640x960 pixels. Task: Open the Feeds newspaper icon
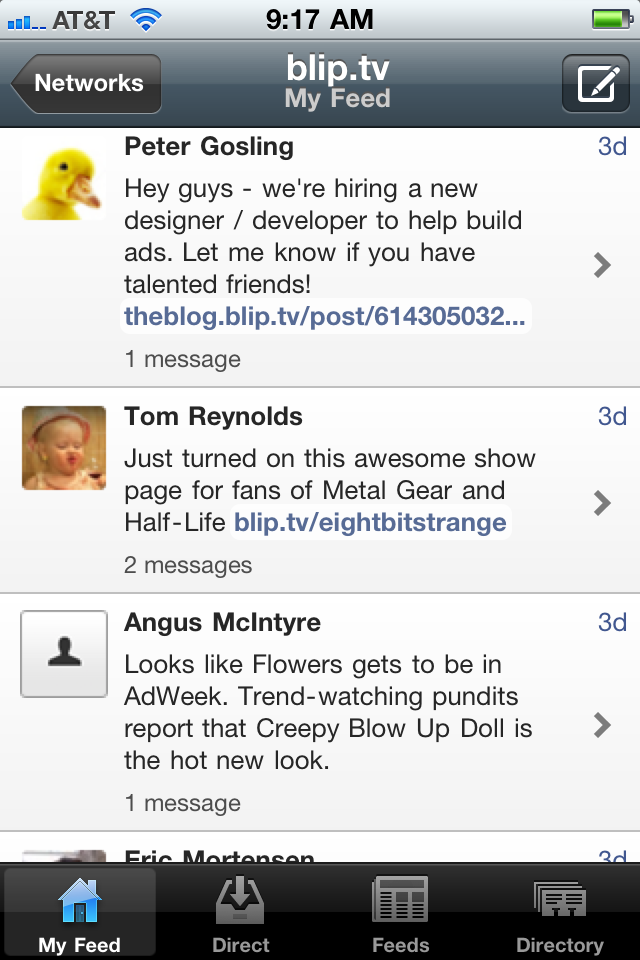pos(400,900)
